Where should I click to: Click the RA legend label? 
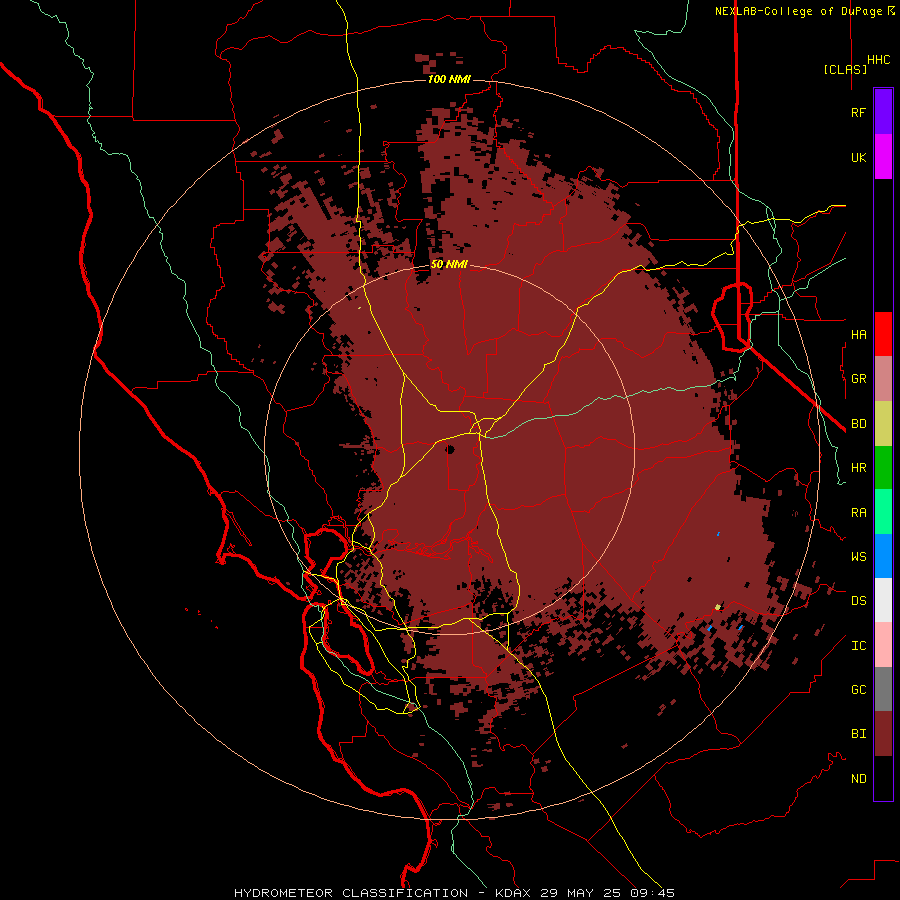coord(858,513)
